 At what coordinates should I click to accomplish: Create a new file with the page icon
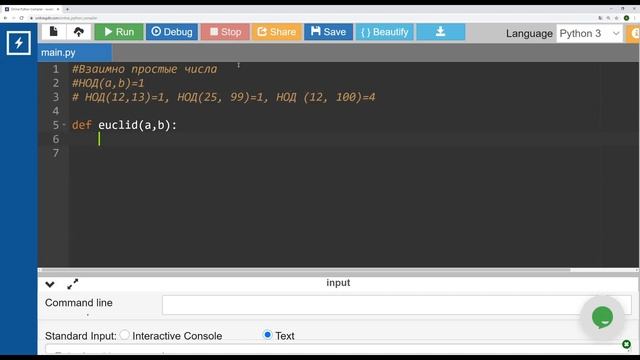point(53,32)
